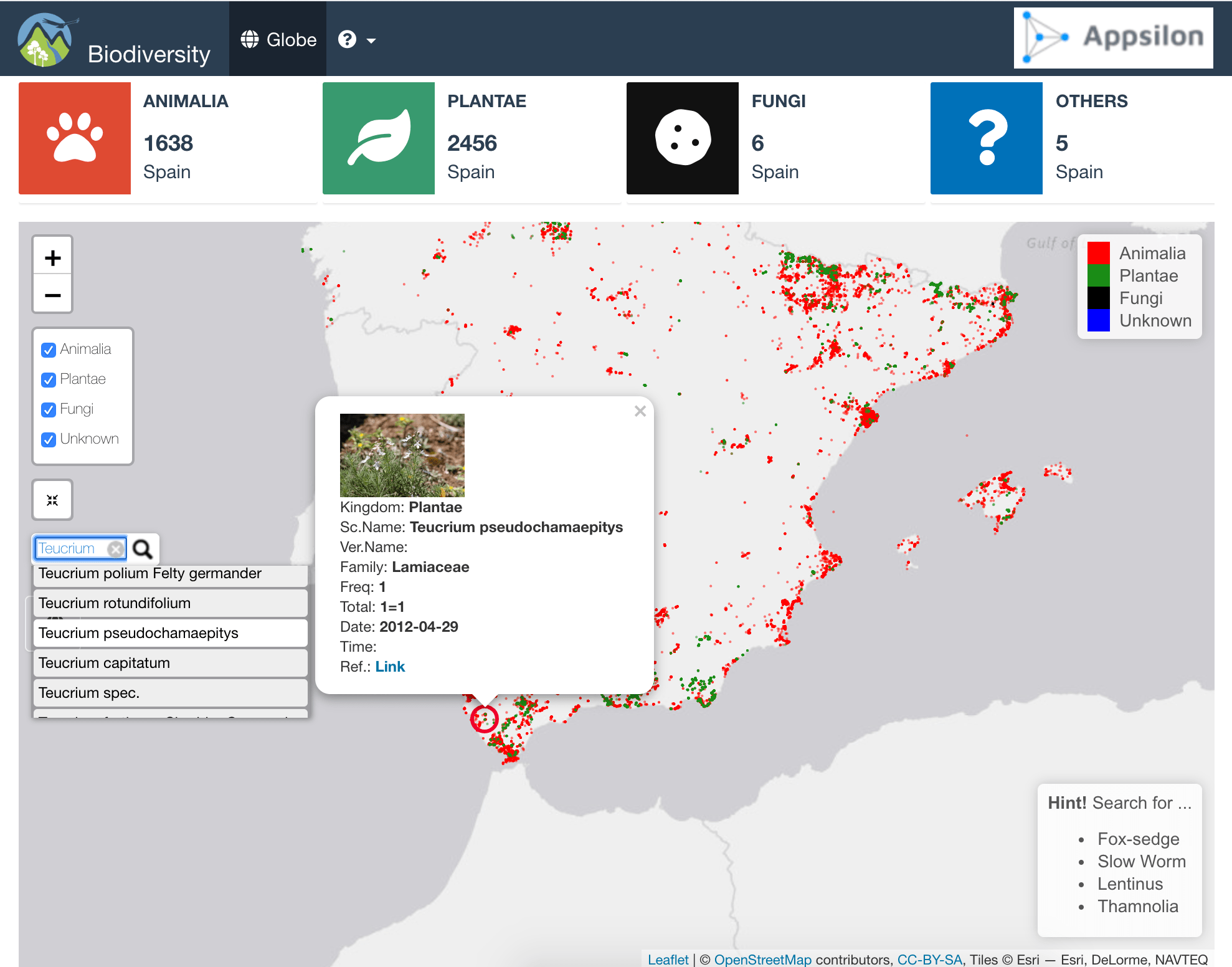Click the magnifying glass search icon
Screen dimensions: 1232x967
pos(143,549)
